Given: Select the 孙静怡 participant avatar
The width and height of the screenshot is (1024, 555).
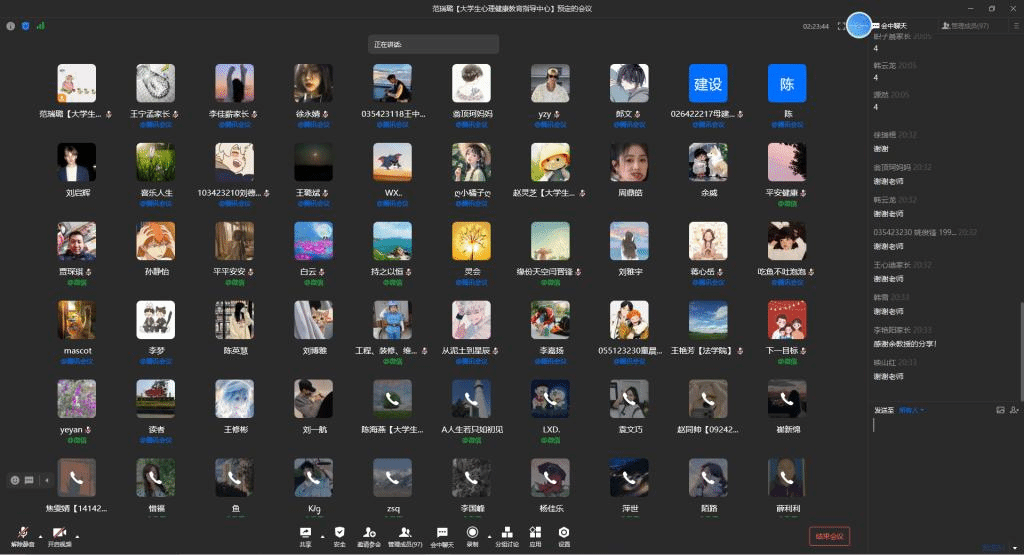Looking at the screenshot, I should [x=155, y=241].
